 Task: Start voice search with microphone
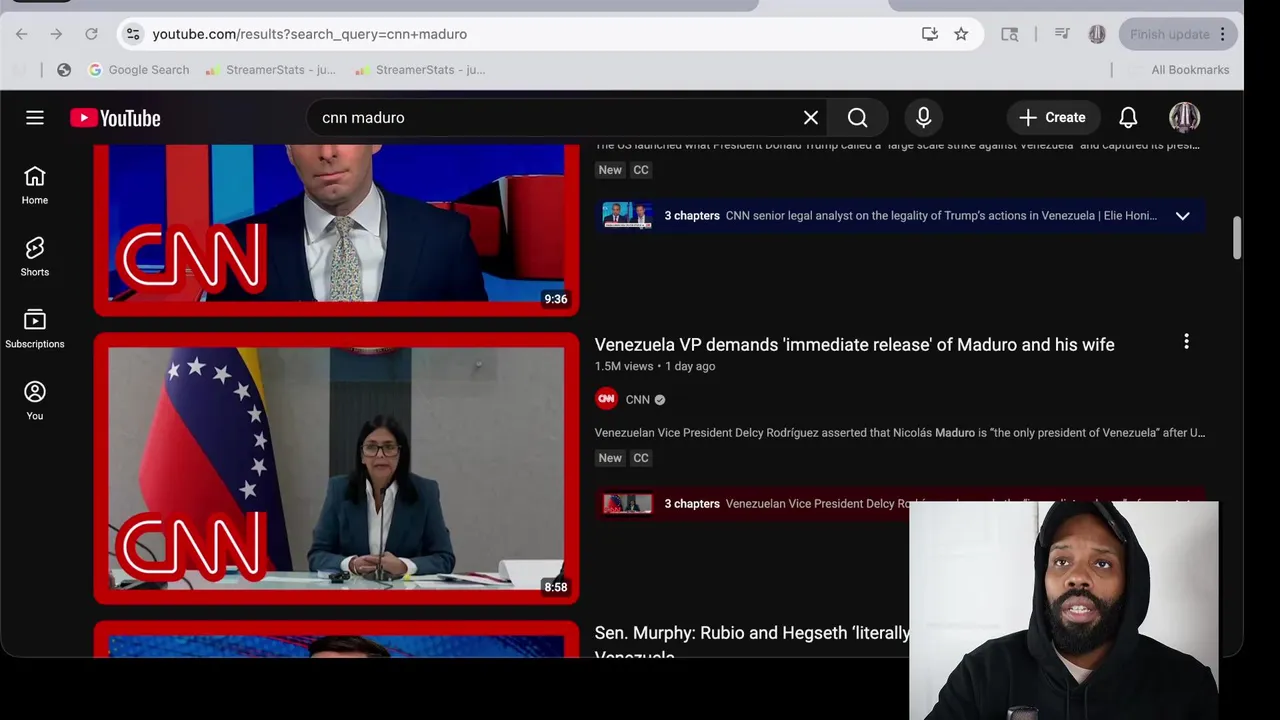(x=924, y=118)
